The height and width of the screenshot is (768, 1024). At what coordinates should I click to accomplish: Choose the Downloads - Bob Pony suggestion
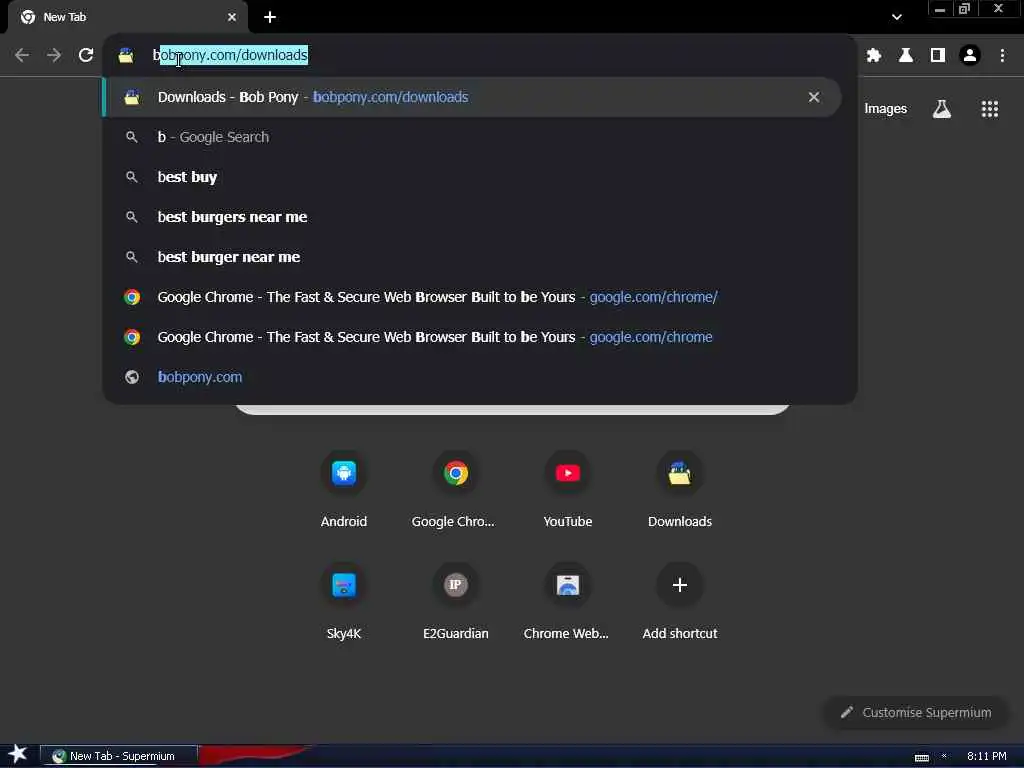pyautogui.click(x=472, y=97)
